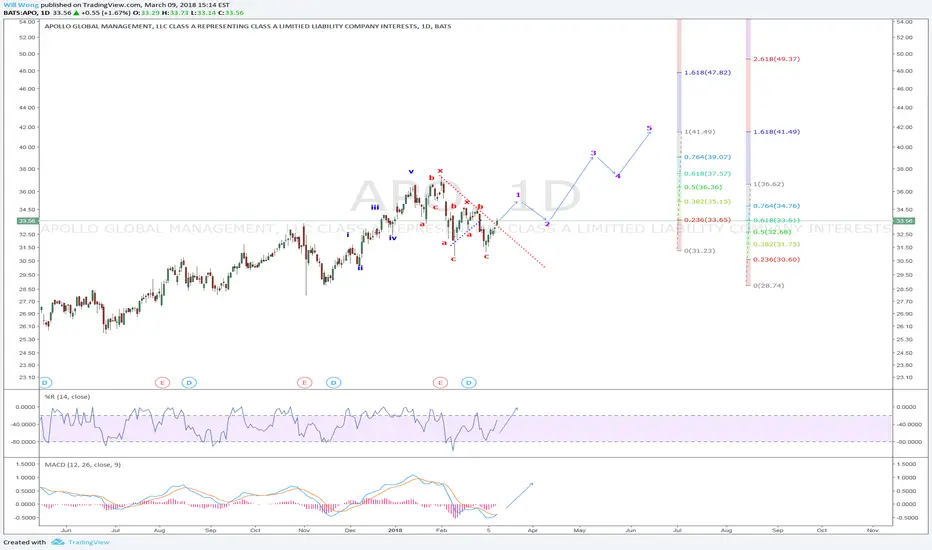Select Fibonacci label '1.618(47.82)'

pyautogui.click(x=707, y=73)
